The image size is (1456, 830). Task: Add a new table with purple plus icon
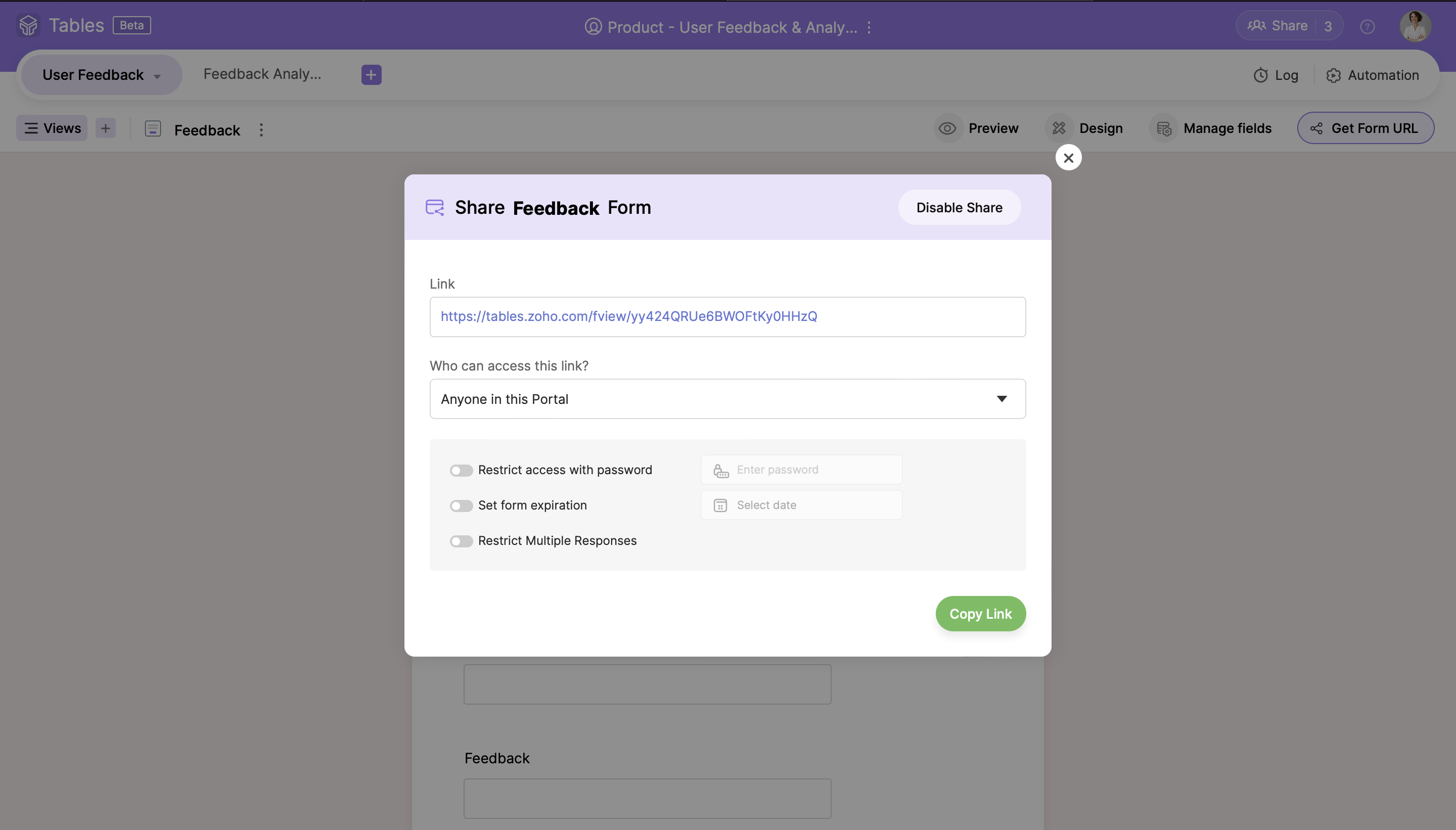tap(371, 75)
